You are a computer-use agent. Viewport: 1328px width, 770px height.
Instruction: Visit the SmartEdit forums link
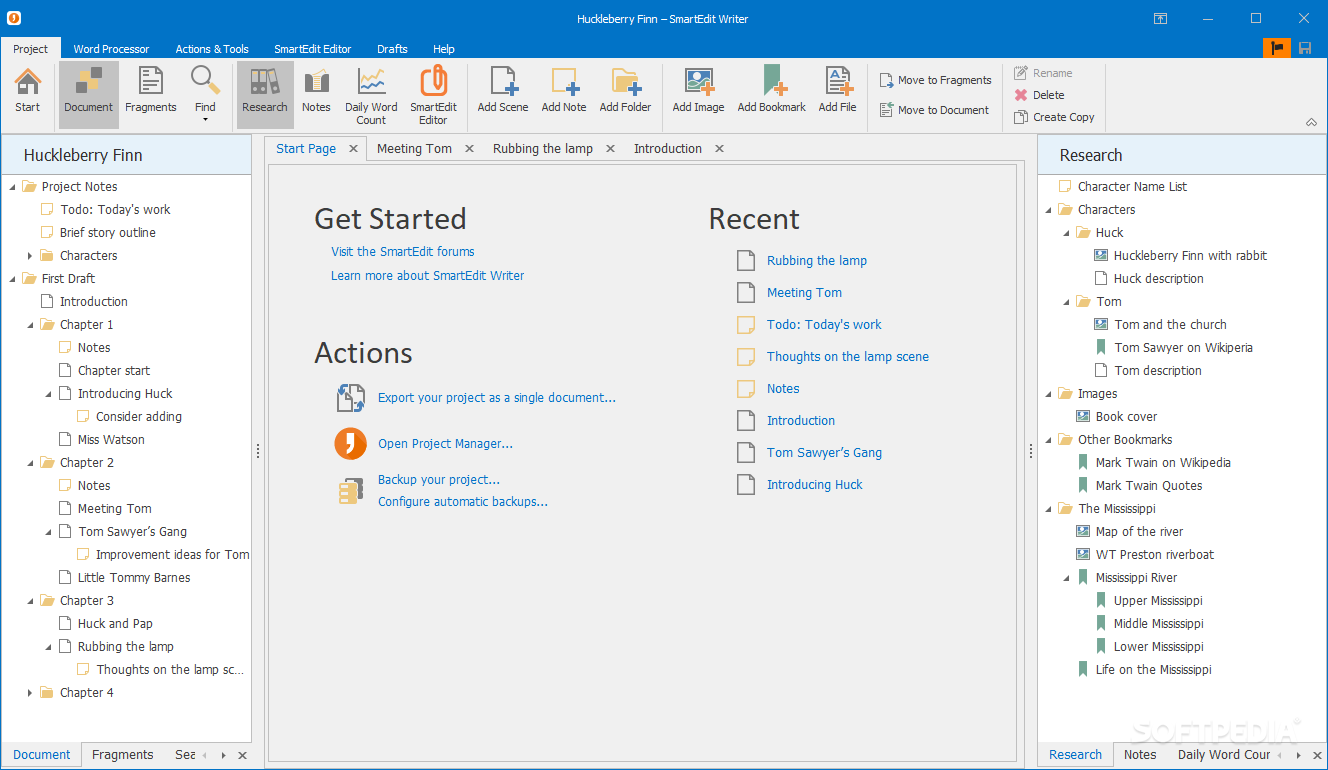(x=403, y=252)
